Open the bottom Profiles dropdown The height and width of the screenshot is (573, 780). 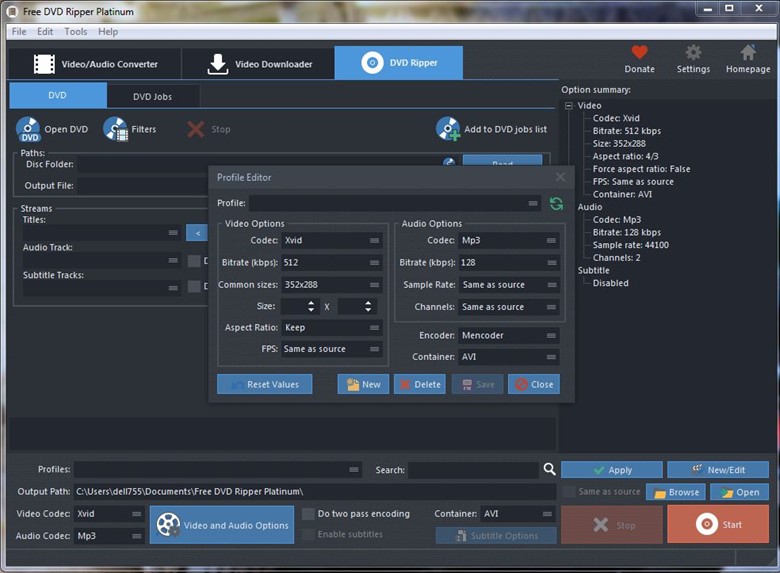tap(218, 469)
